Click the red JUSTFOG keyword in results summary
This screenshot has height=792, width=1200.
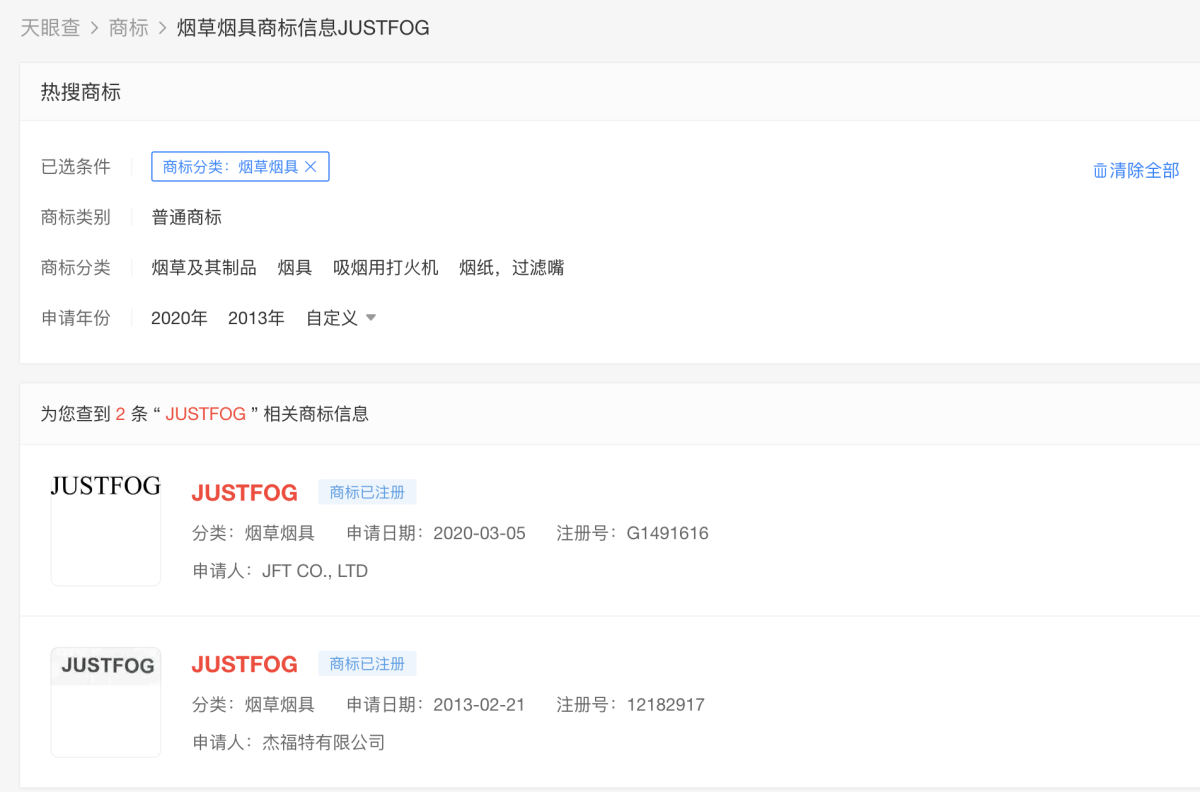tap(206, 414)
